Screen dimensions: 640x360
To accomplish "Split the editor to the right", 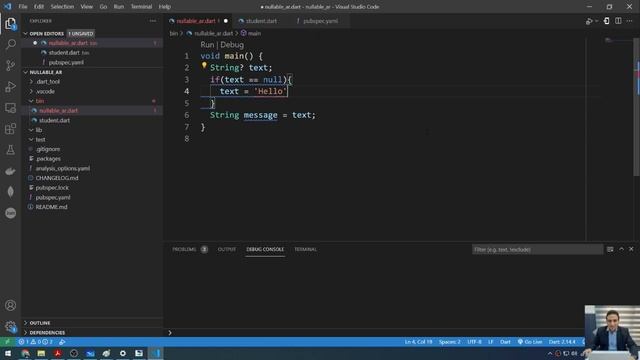I will click(618, 21).
